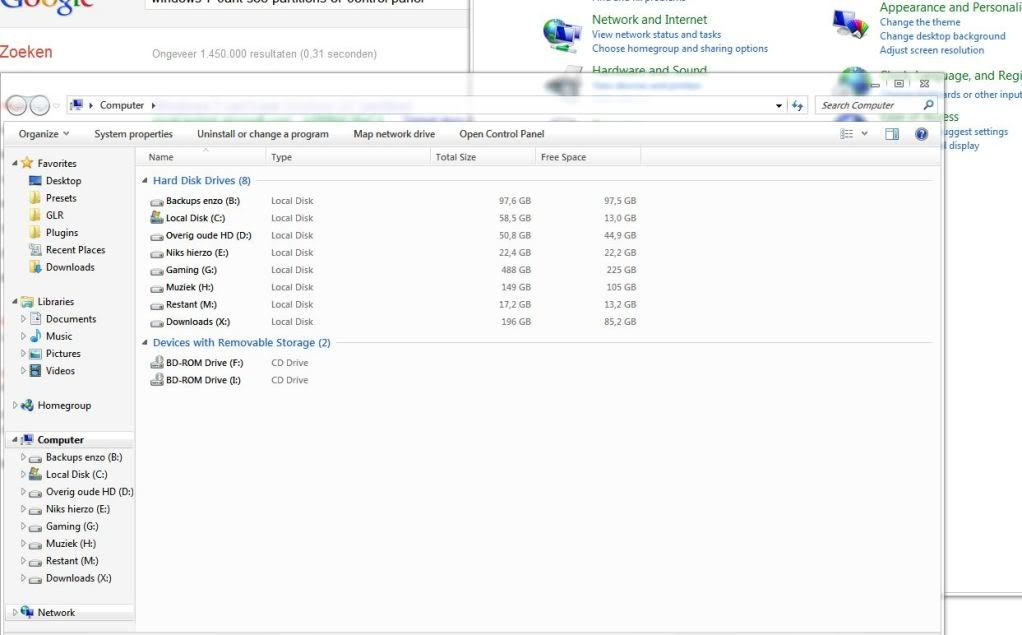1022x635 pixels.
Task: Select Gaming (G:) drive in list
Action: click(191, 270)
